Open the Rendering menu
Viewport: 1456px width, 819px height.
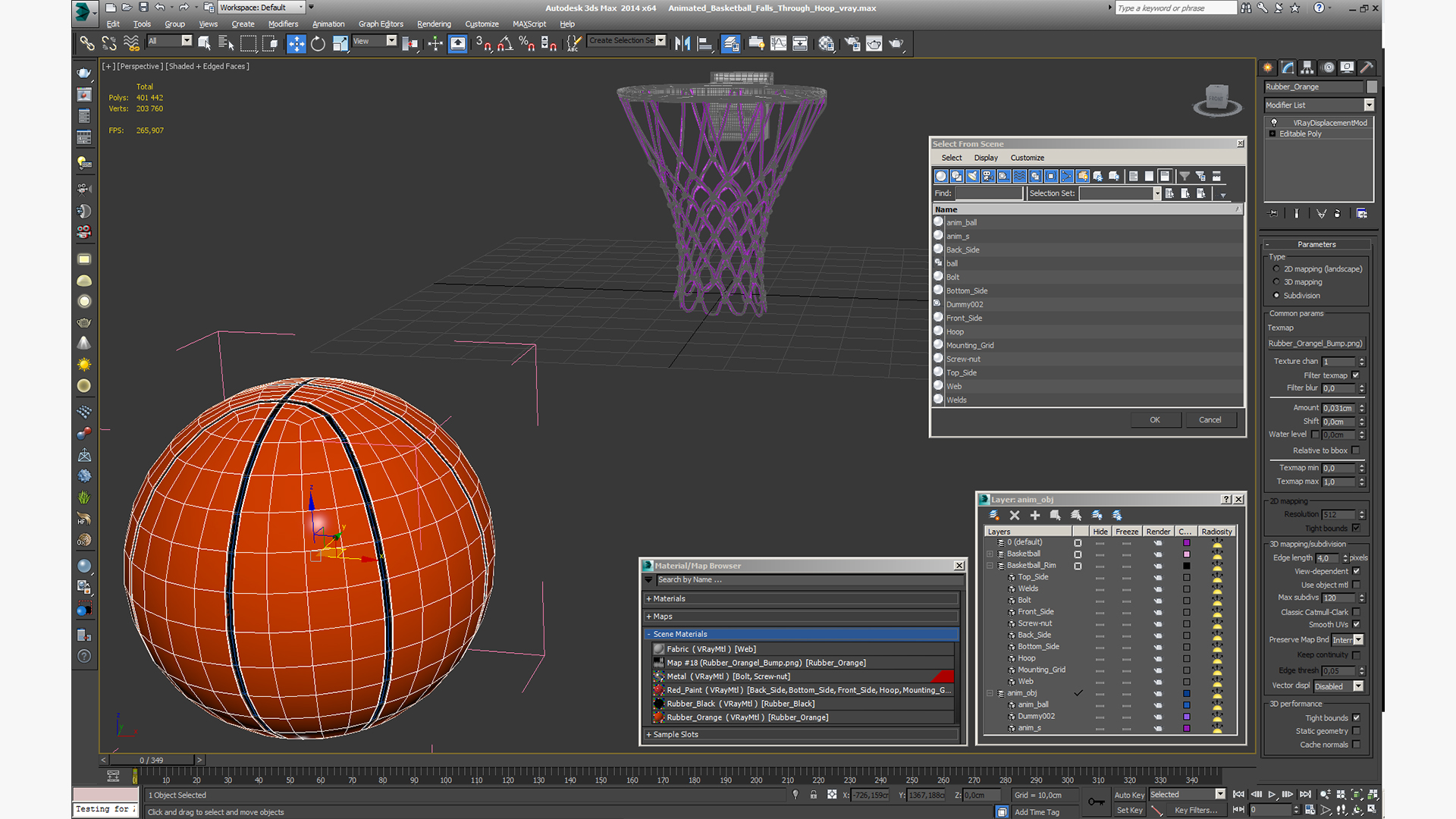click(434, 24)
